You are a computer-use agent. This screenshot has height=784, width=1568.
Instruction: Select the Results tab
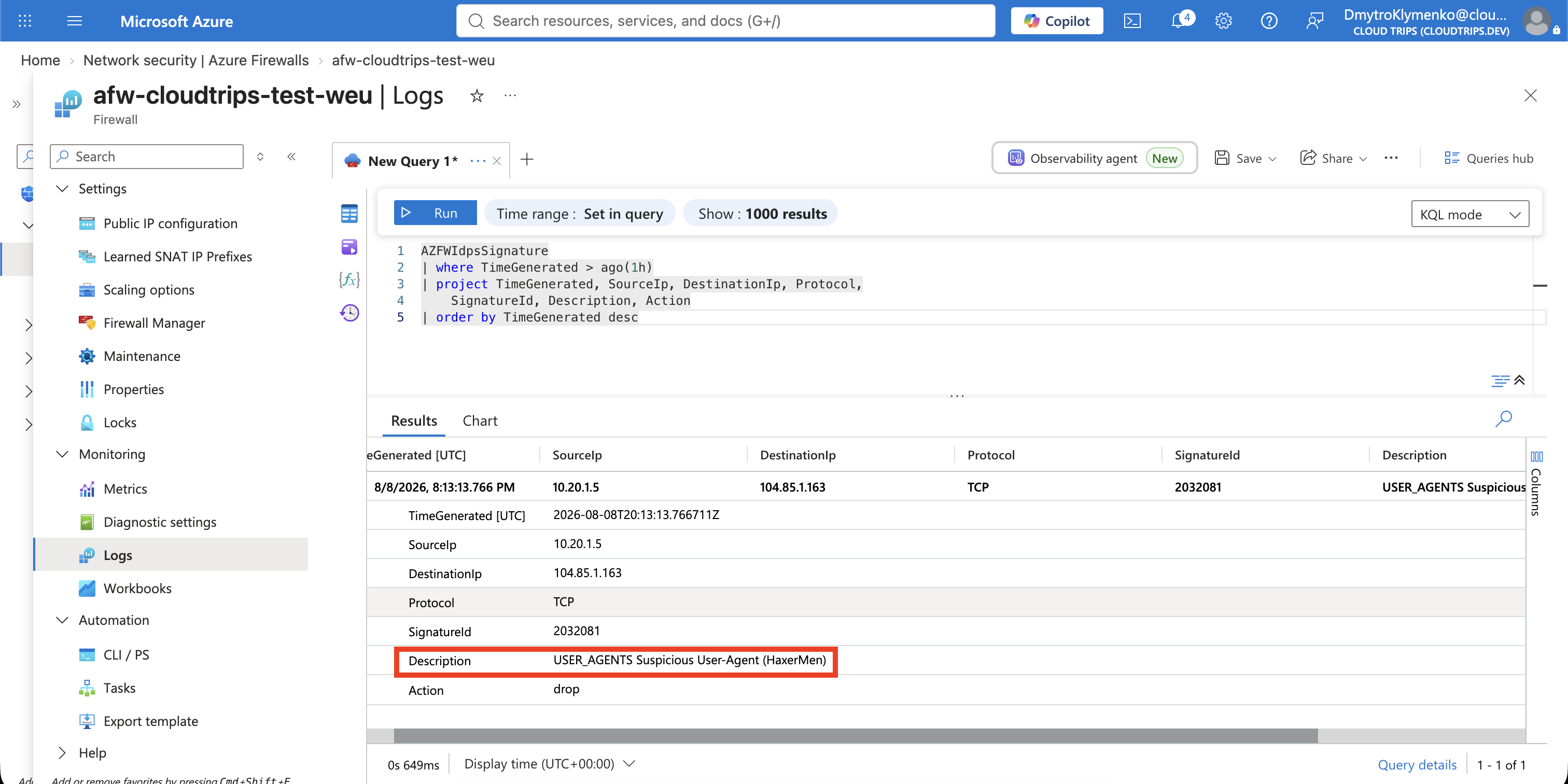click(x=414, y=421)
